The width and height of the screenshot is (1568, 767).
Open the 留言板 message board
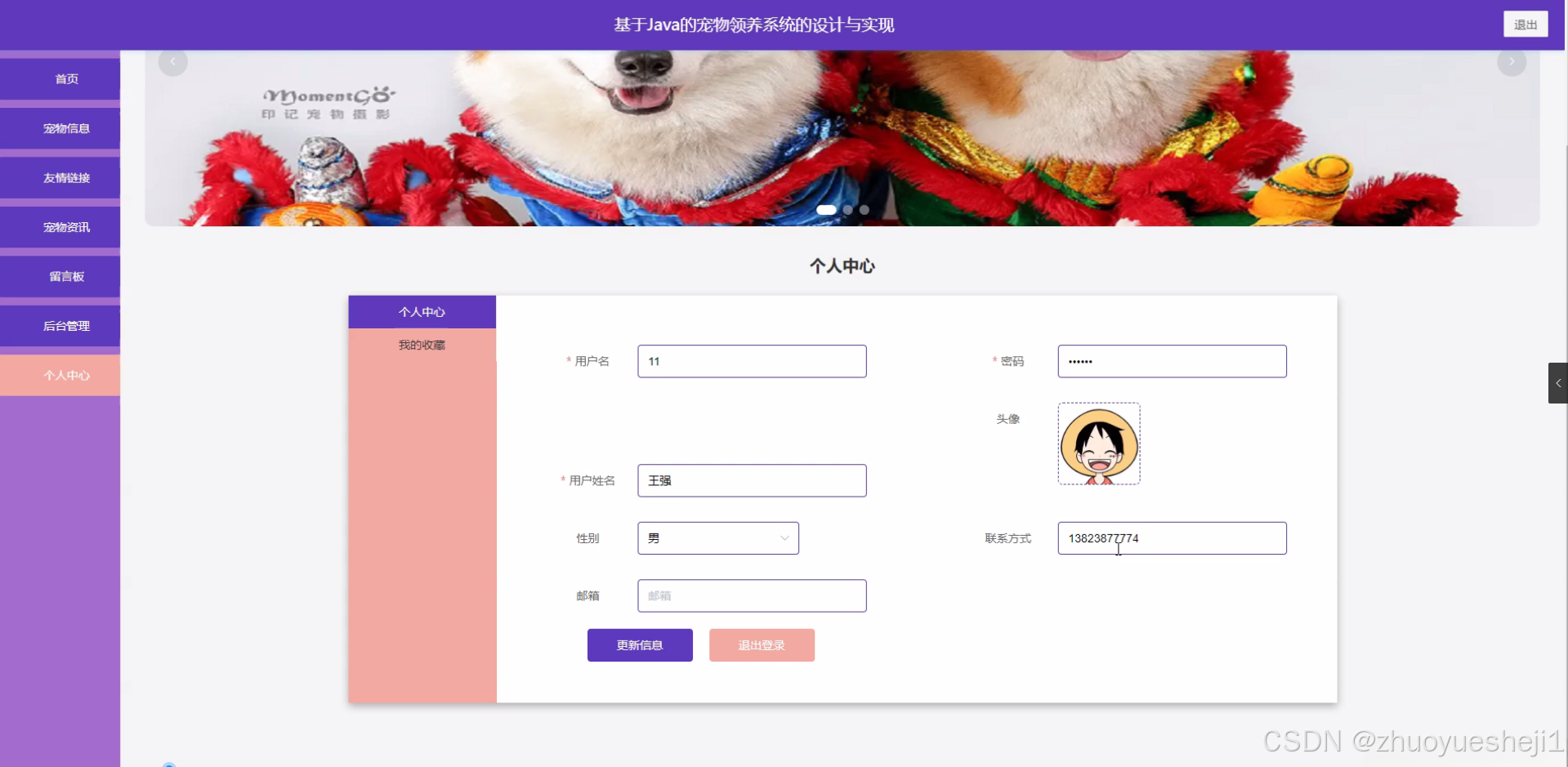pos(60,276)
